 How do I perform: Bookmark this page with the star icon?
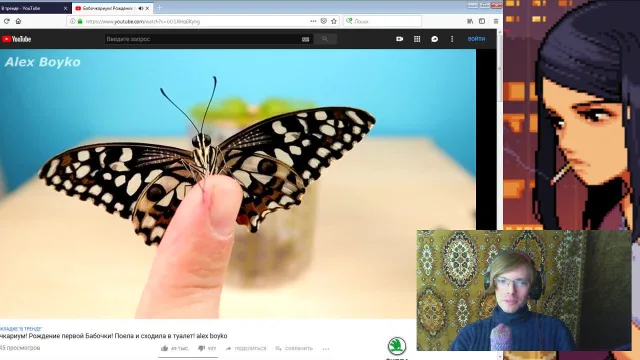pyautogui.click(x=334, y=21)
